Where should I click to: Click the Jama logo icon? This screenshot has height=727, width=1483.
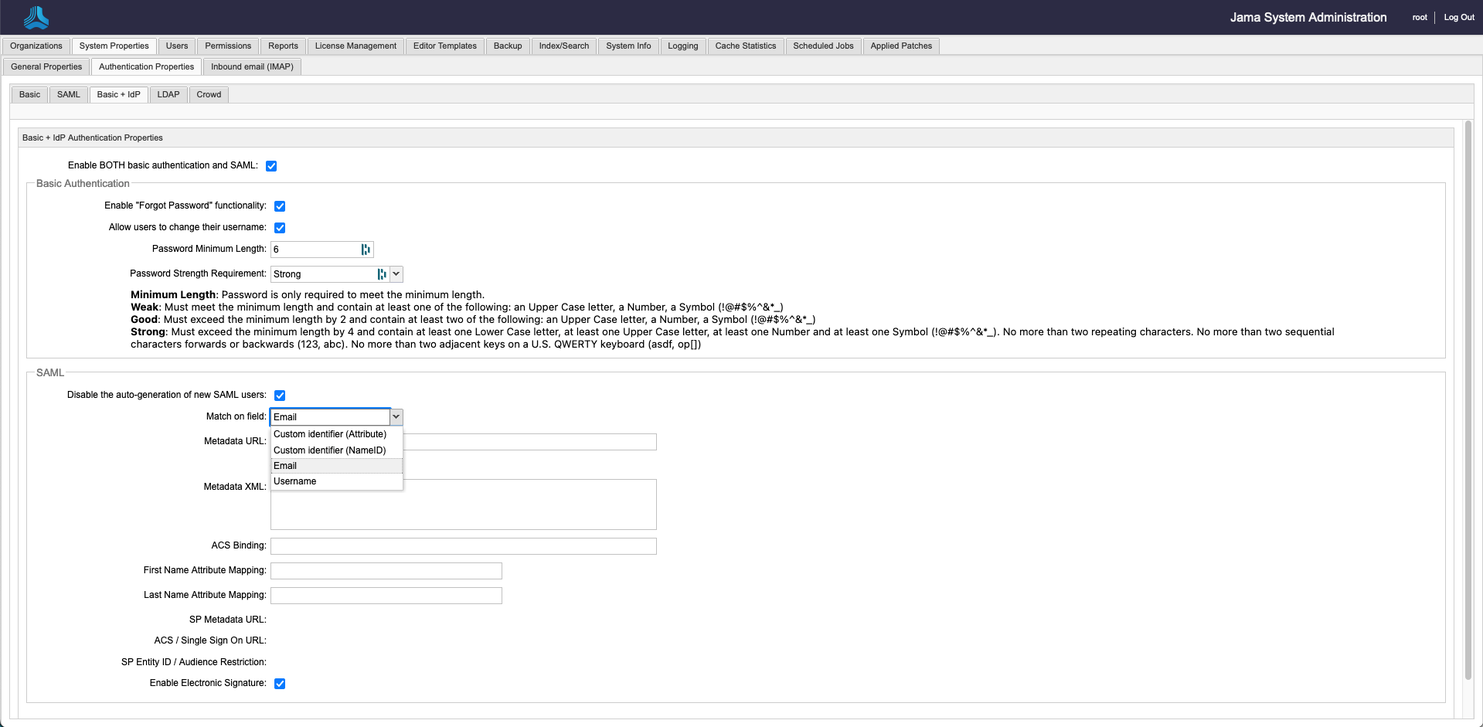[x=36, y=17]
